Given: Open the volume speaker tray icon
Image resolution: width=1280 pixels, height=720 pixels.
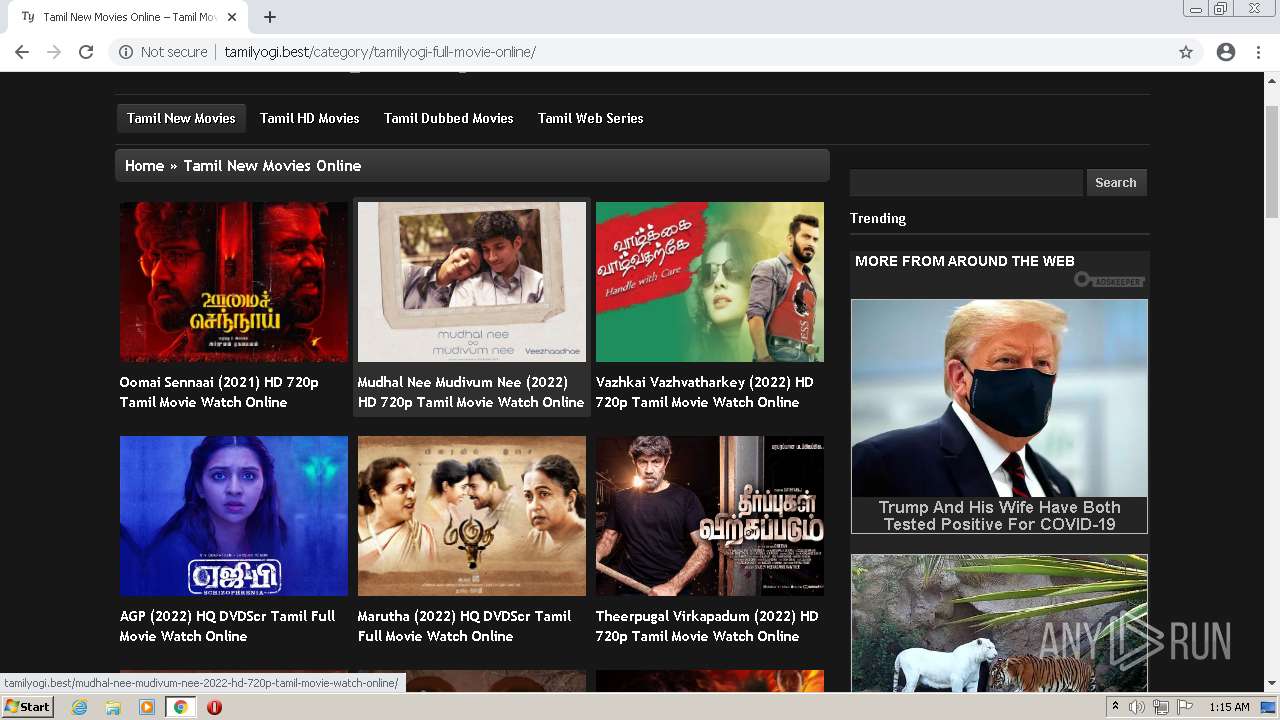Looking at the screenshot, I should pyautogui.click(x=1137, y=707).
